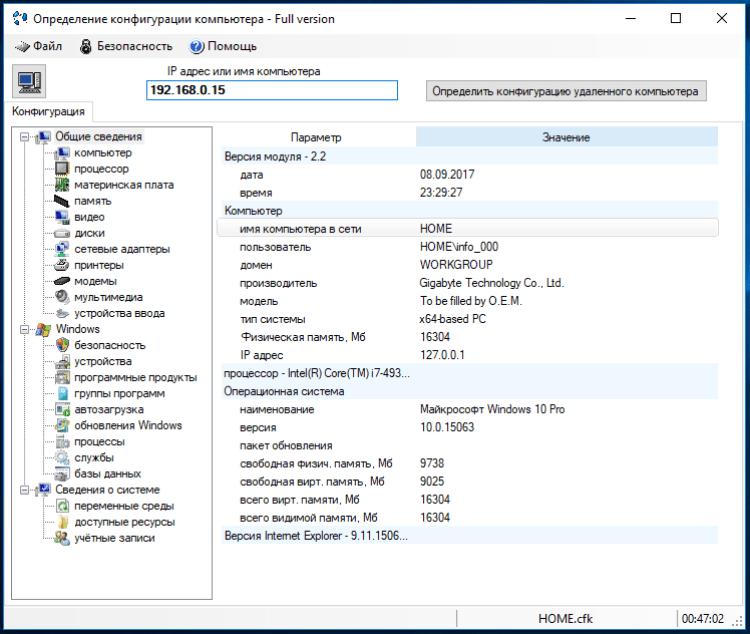Select the службы tree item
Viewport: 750px width, 634px height.
tap(94, 457)
